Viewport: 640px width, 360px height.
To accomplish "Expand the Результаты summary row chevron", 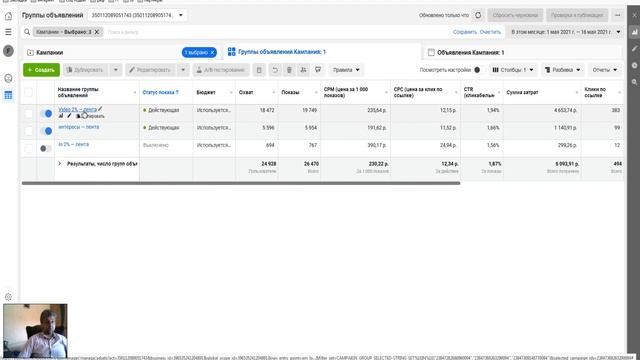I will [x=59, y=163].
